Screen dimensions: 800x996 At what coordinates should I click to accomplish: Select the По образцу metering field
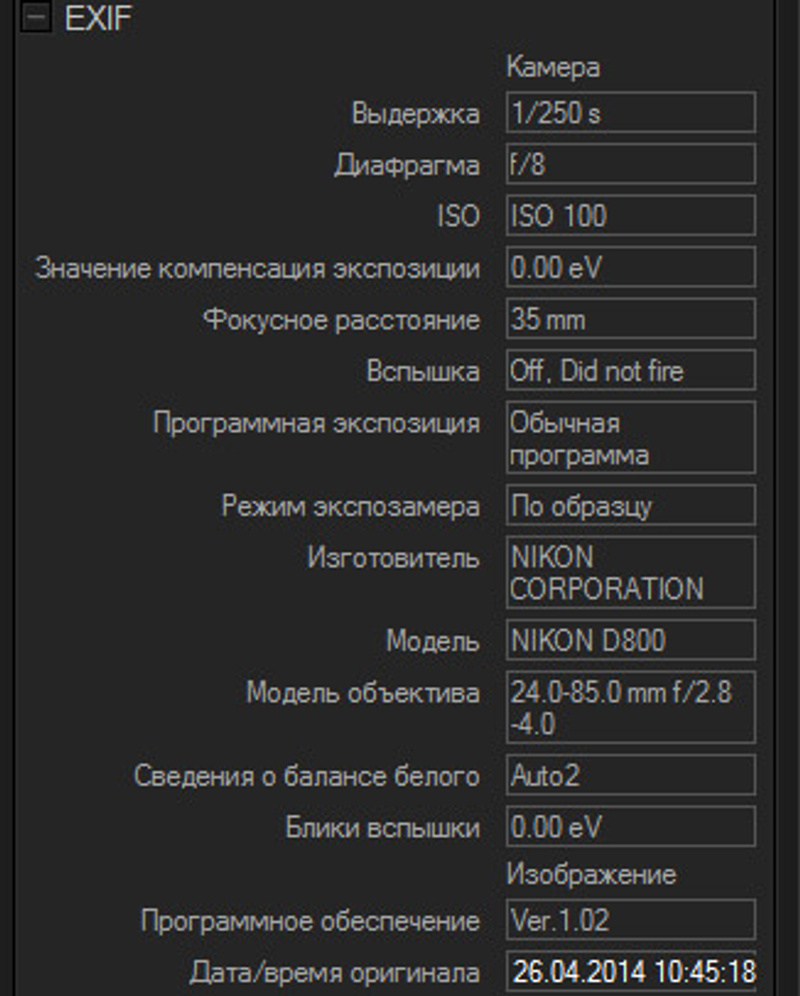pos(630,505)
